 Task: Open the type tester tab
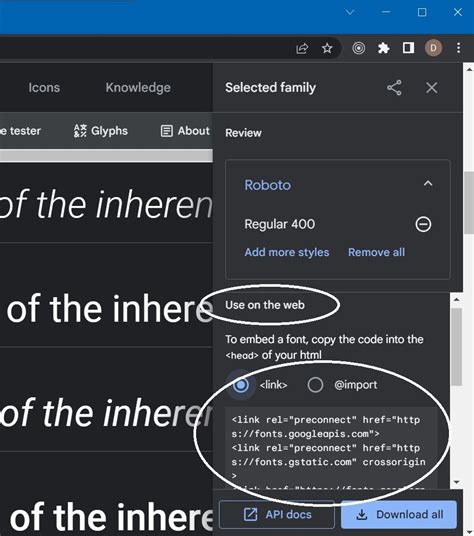(x=21, y=131)
